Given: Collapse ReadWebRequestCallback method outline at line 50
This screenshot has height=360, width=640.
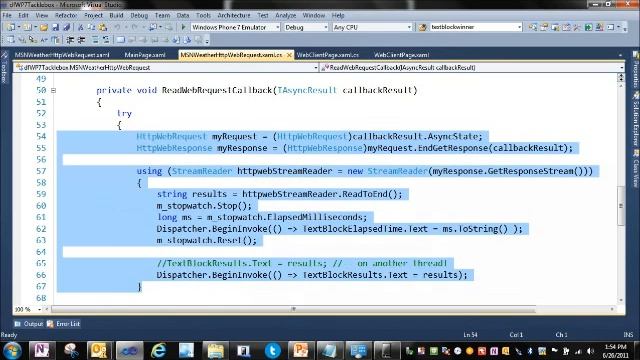Looking at the screenshot, I should point(53,91).
